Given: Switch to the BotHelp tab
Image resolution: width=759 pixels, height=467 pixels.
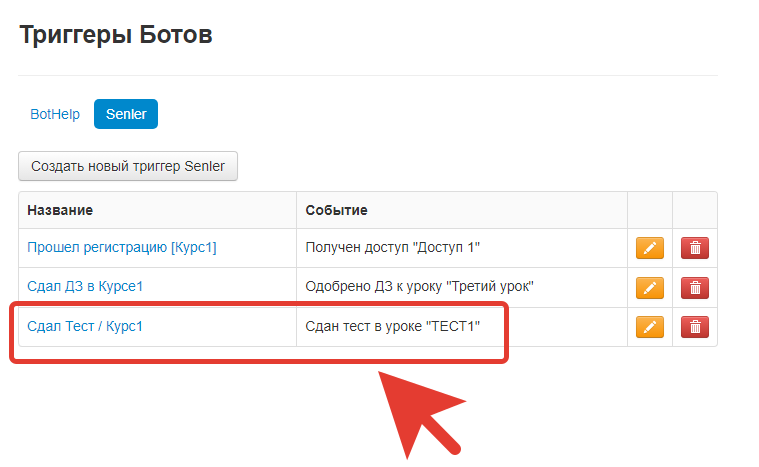Looking at the screenshot, I should tap(55, 115).
